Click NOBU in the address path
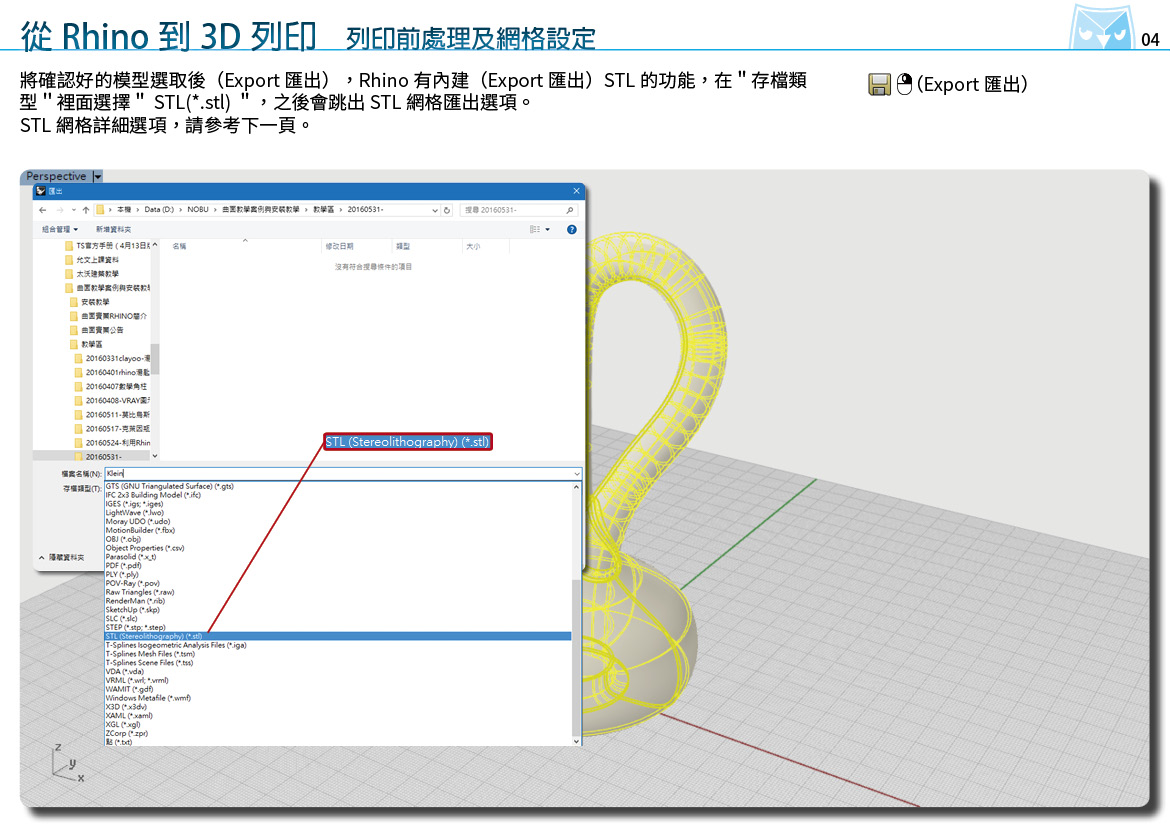Image resolution: width=1170 pixels, height=827 pixels. pos(198,210)
